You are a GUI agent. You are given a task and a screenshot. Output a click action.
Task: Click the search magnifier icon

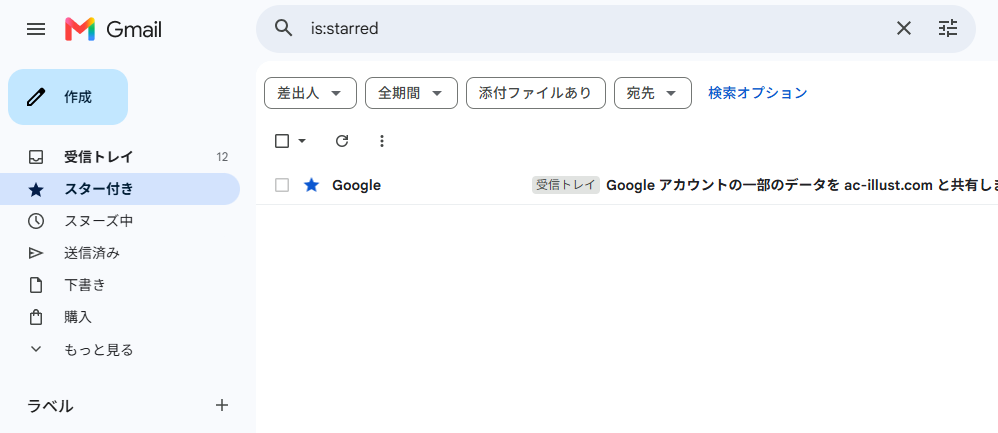(x=283, y=28)
